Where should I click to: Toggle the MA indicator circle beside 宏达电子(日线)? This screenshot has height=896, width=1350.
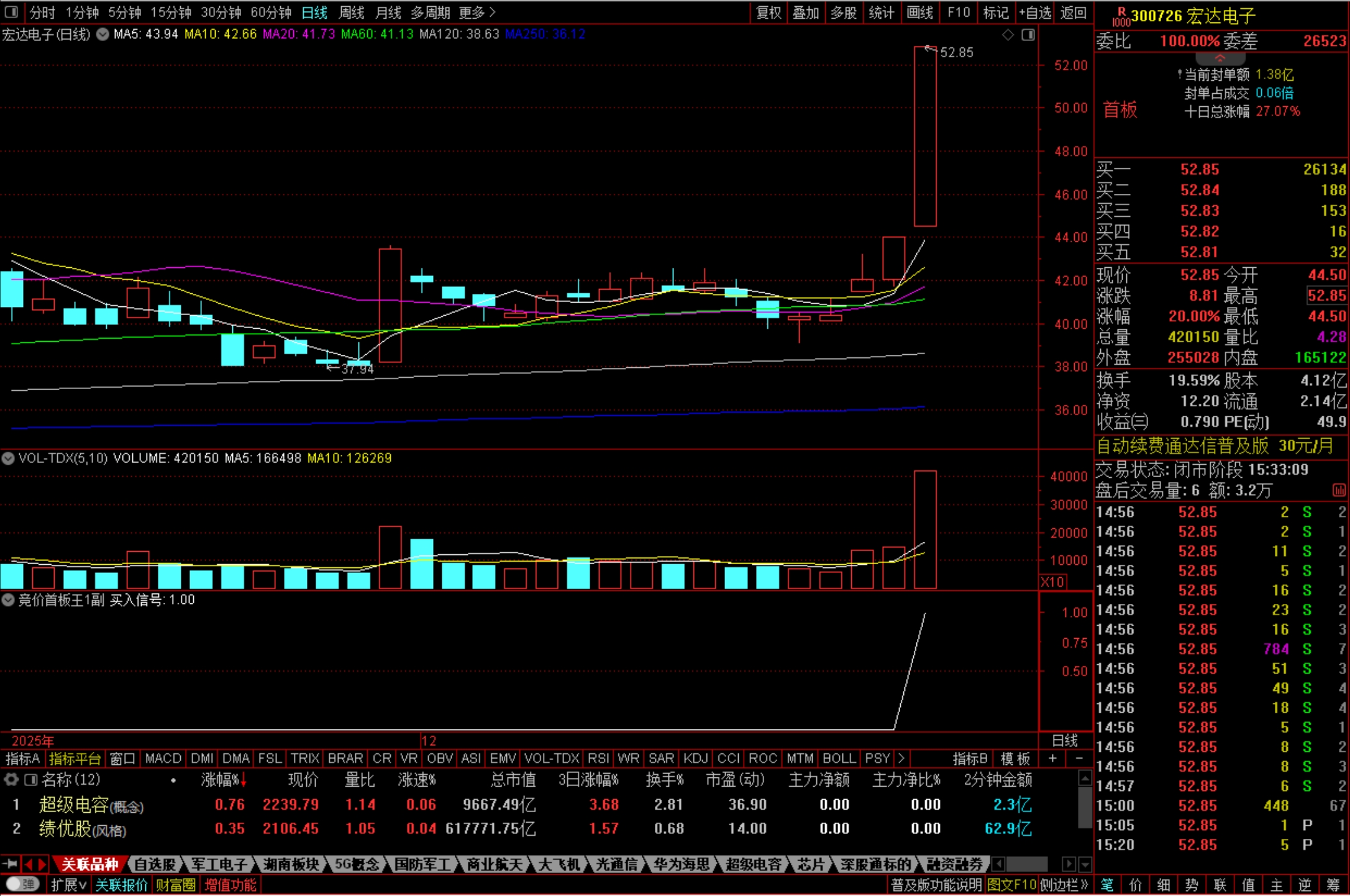103,34
